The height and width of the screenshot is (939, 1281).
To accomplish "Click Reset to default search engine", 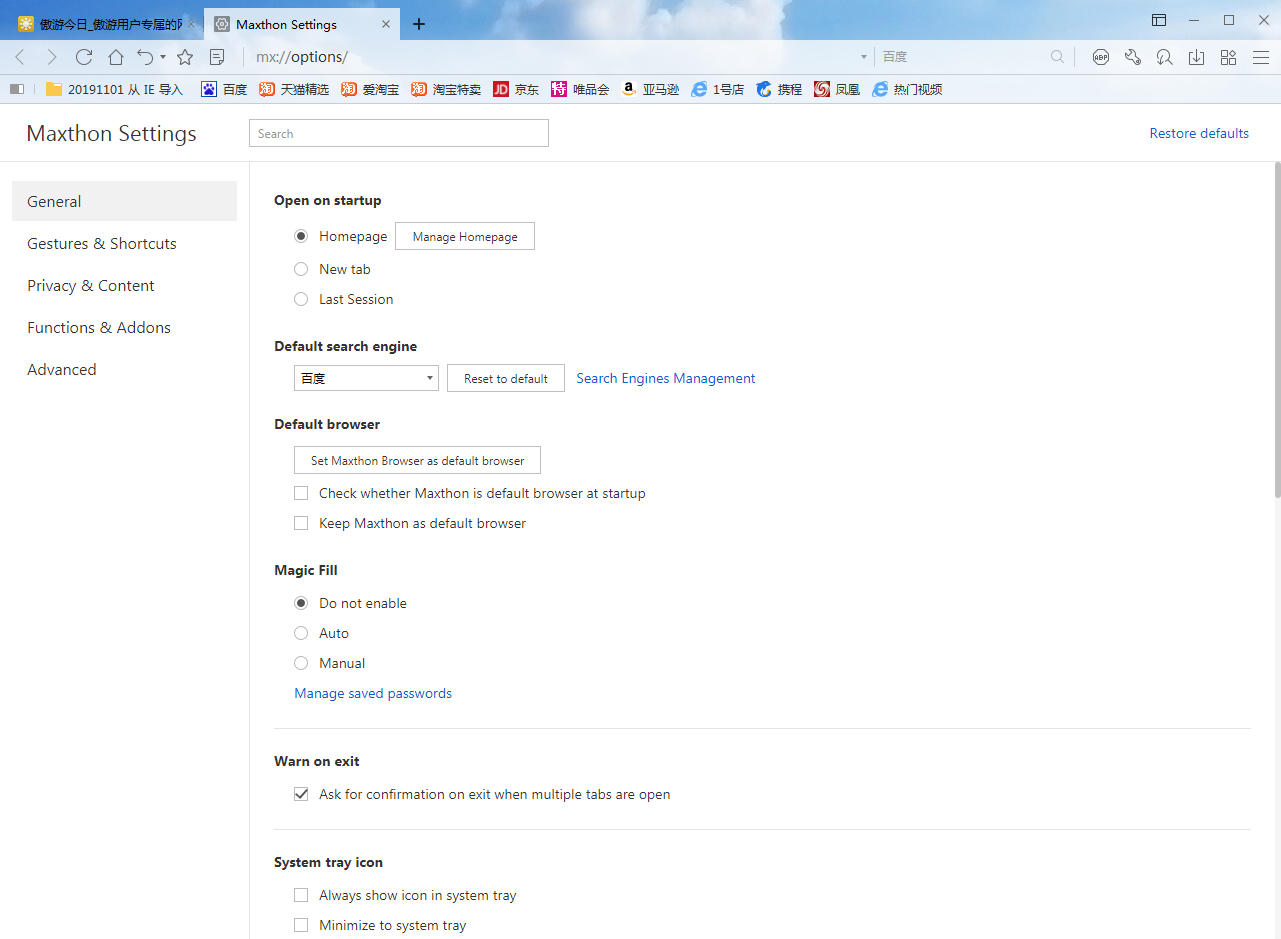I will coord(506,378).
